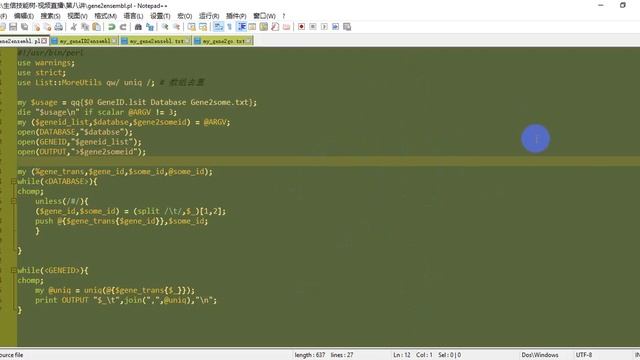Toggle synchronized vertical scrolling icon
The image size is (640, 360).
[x=191, y=27]
